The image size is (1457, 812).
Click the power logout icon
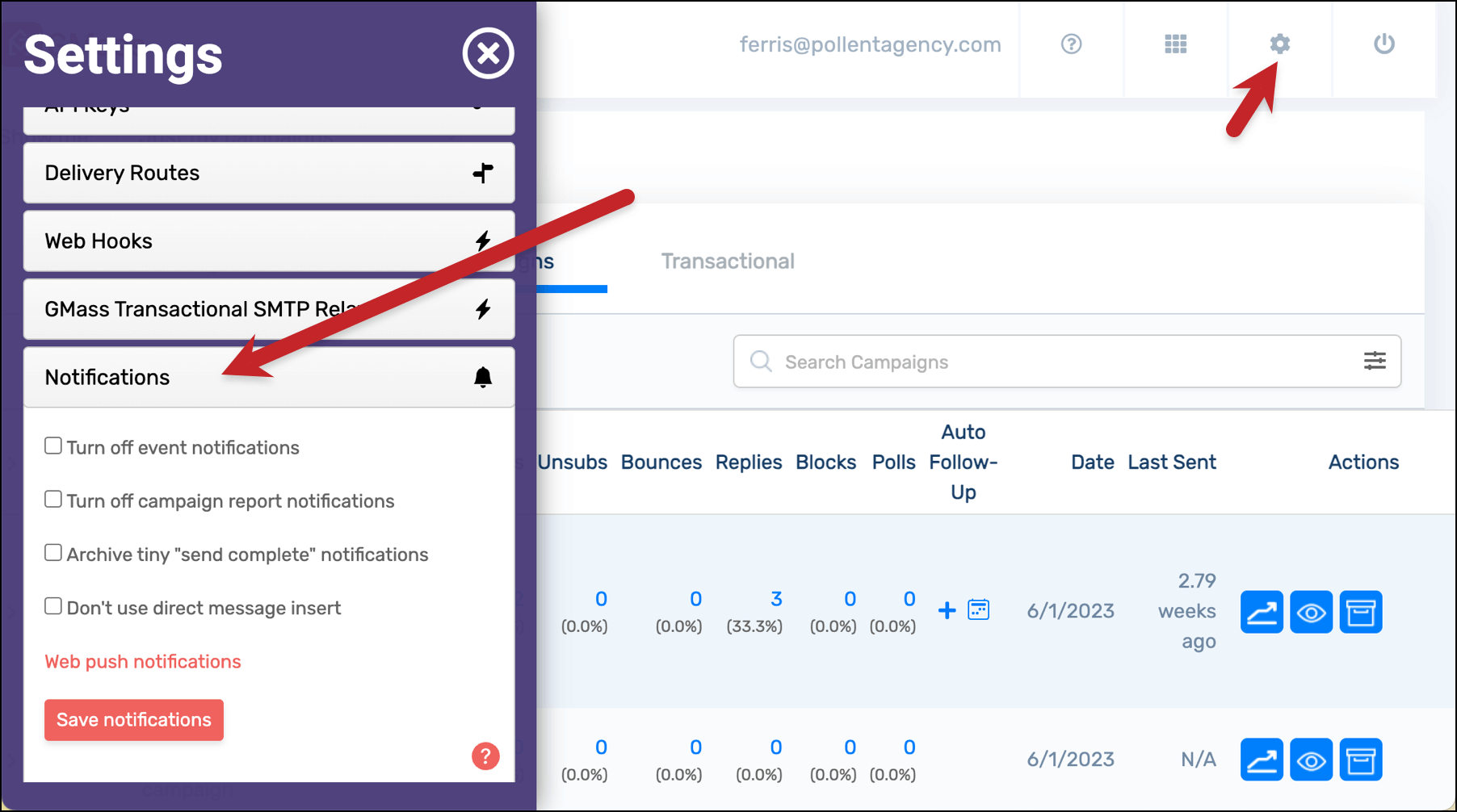[1384, 44]
